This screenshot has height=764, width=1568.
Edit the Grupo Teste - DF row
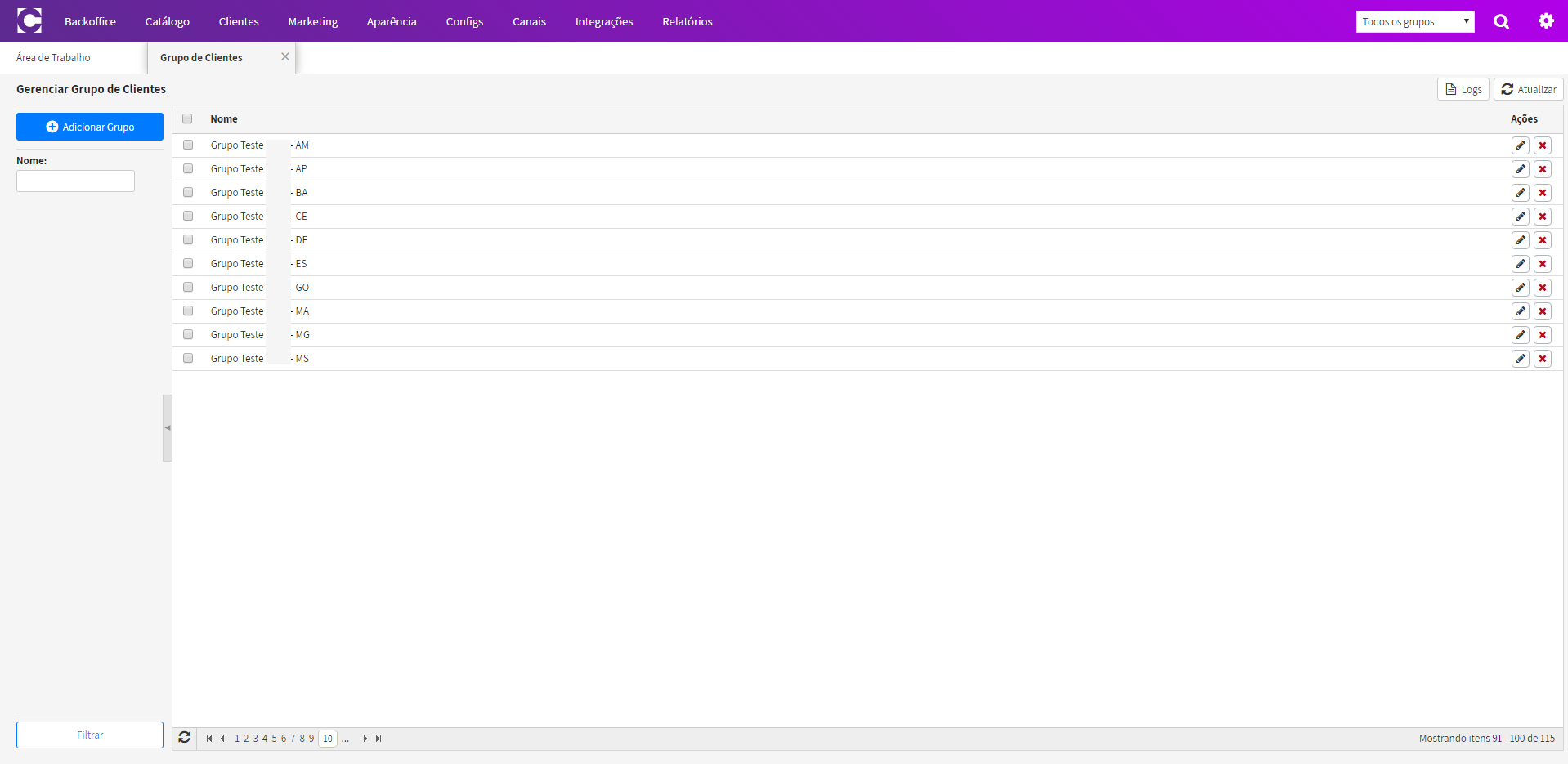pos(1521,240)
